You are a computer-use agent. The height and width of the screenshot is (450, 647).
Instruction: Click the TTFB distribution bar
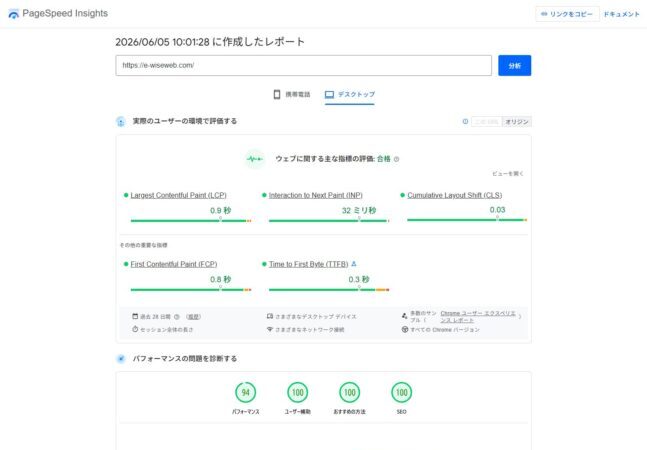click(329, 290)
